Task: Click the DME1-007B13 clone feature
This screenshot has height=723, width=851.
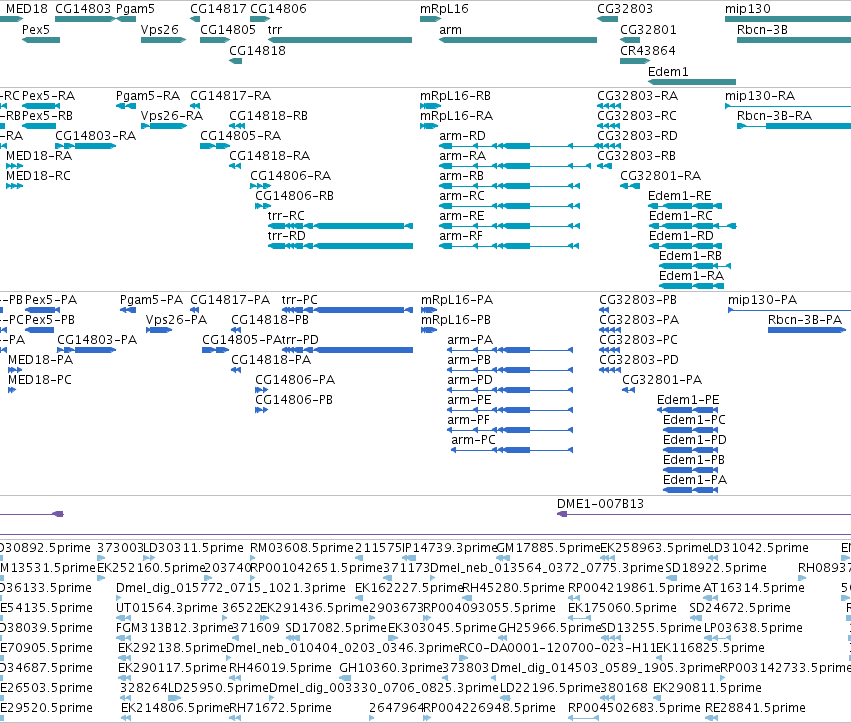Action: point(704,514)
